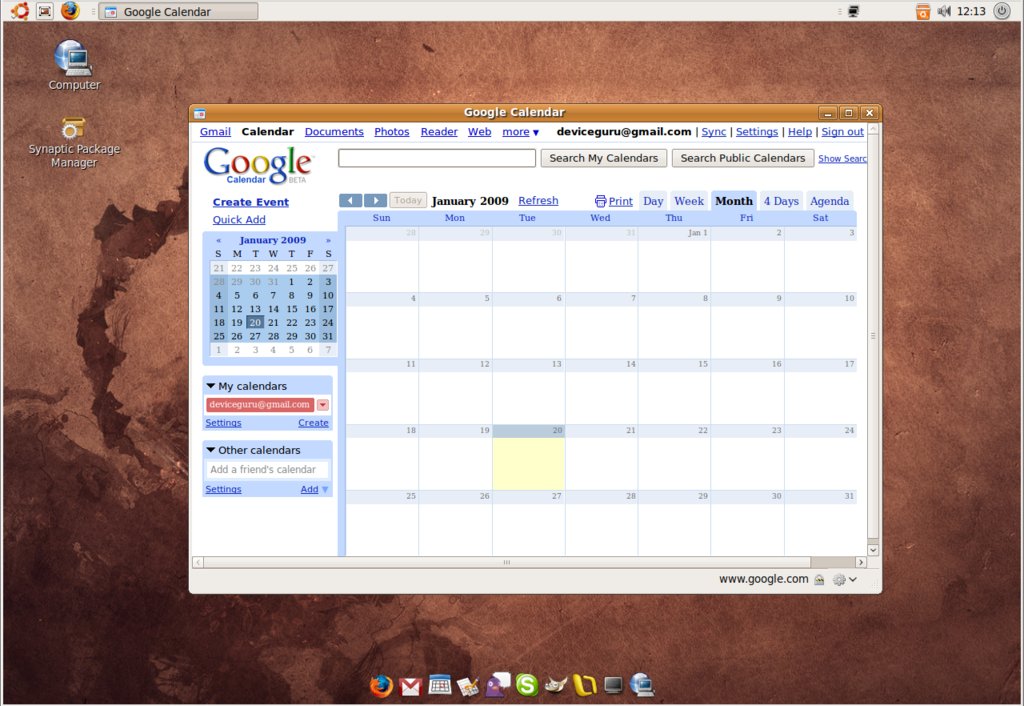Open the Reader link
1024x706 pixels.
click(x=439, y=132)
